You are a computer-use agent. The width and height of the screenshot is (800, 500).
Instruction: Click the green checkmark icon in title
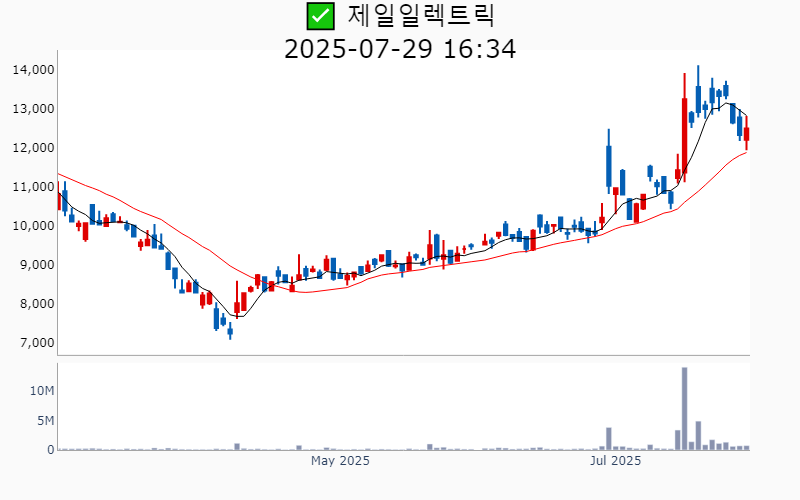[x=320, y=16]
